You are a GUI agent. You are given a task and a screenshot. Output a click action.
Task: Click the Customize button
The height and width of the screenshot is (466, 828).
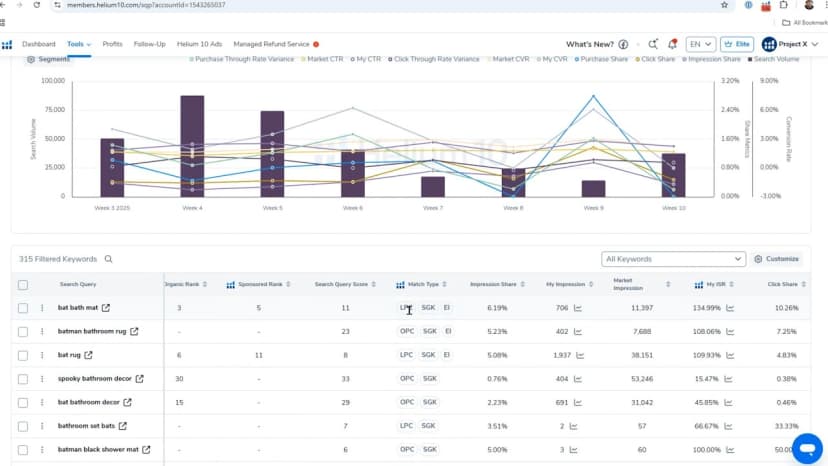point(776,259)
